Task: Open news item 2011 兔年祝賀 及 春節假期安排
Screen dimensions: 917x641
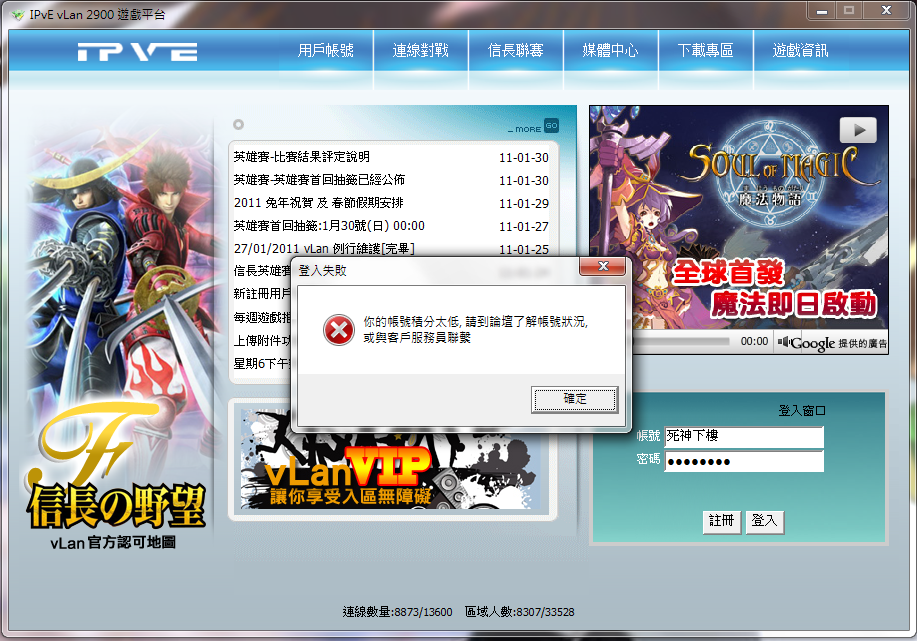Action: point(319,203)
